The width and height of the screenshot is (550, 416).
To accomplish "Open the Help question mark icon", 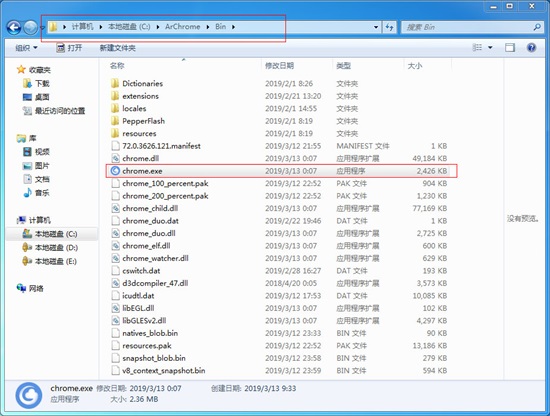I will (x=531, y=47).
